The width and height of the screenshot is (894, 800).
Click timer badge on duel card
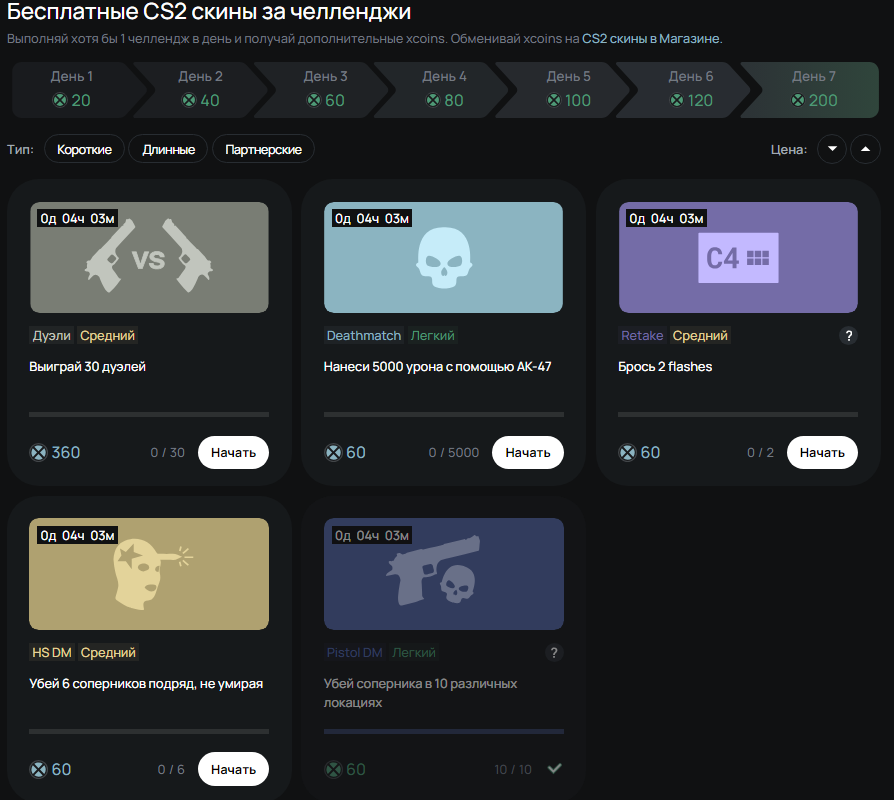pos(78,218)
